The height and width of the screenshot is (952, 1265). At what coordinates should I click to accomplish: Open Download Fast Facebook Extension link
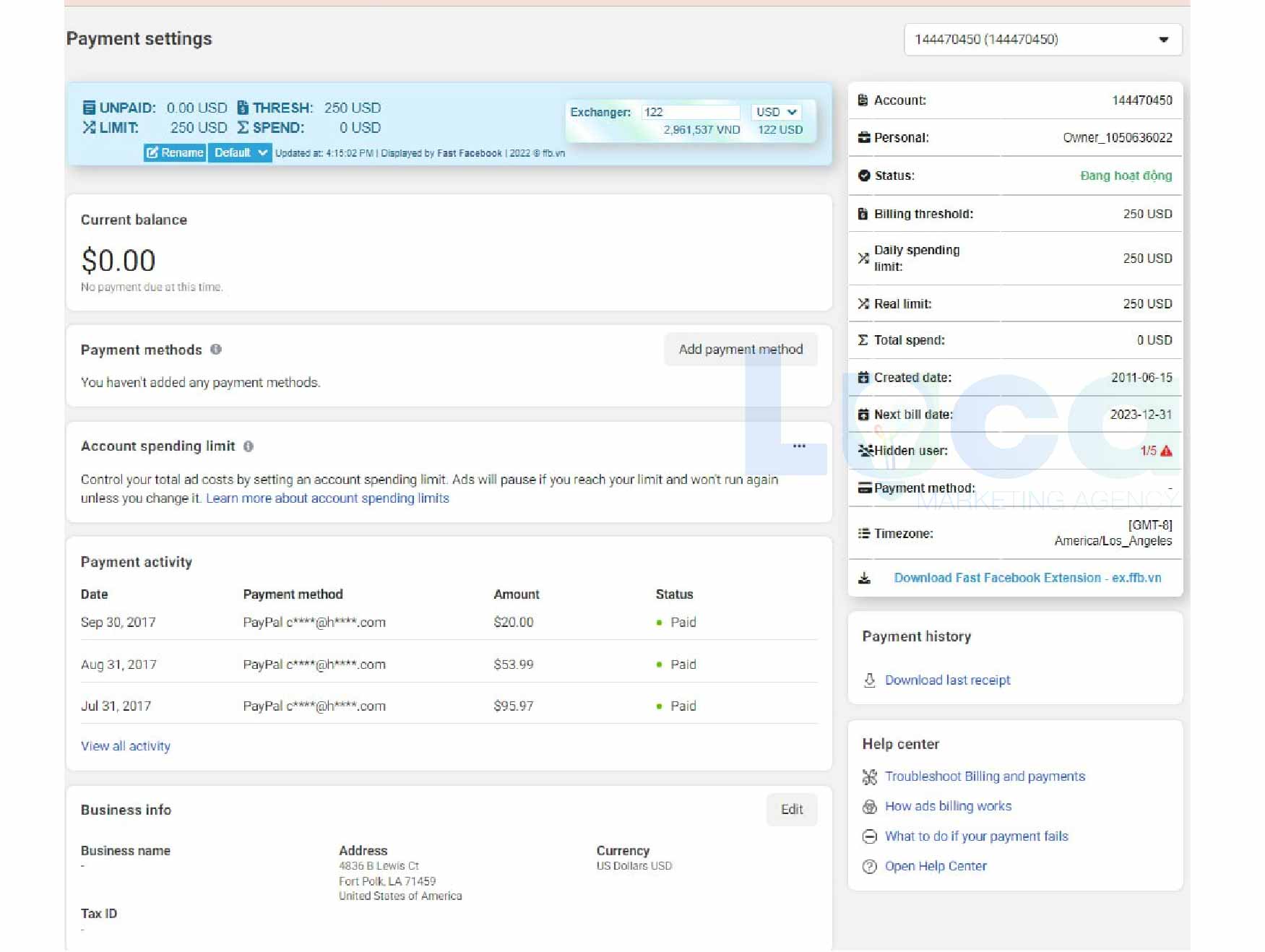[1027, 578]
